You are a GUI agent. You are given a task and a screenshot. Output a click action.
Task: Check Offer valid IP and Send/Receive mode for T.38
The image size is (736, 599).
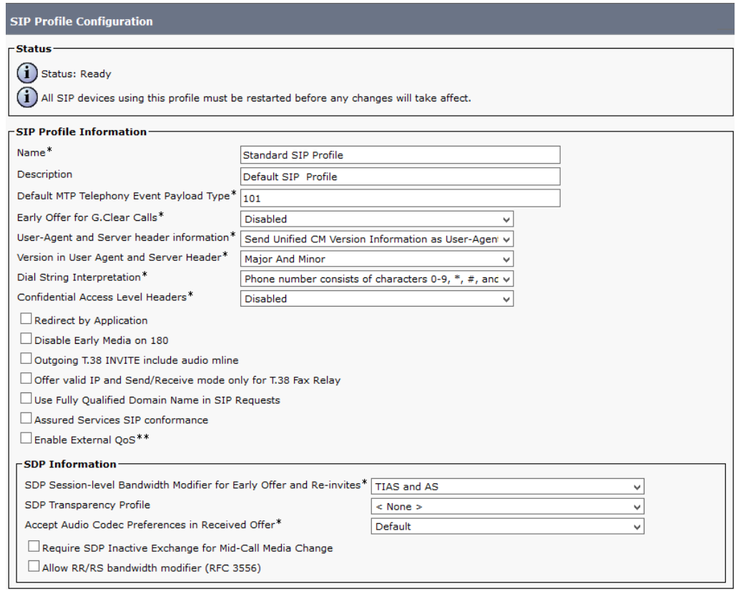[26, 378]
